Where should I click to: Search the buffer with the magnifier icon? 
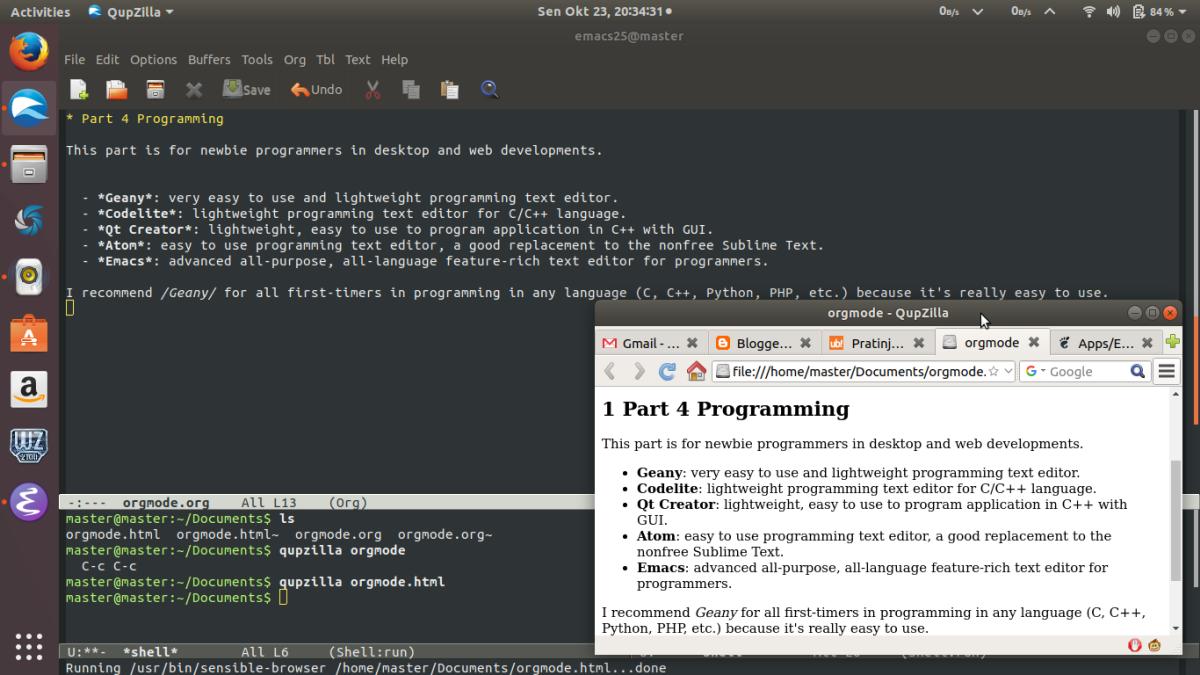click(x=489, y=90)
